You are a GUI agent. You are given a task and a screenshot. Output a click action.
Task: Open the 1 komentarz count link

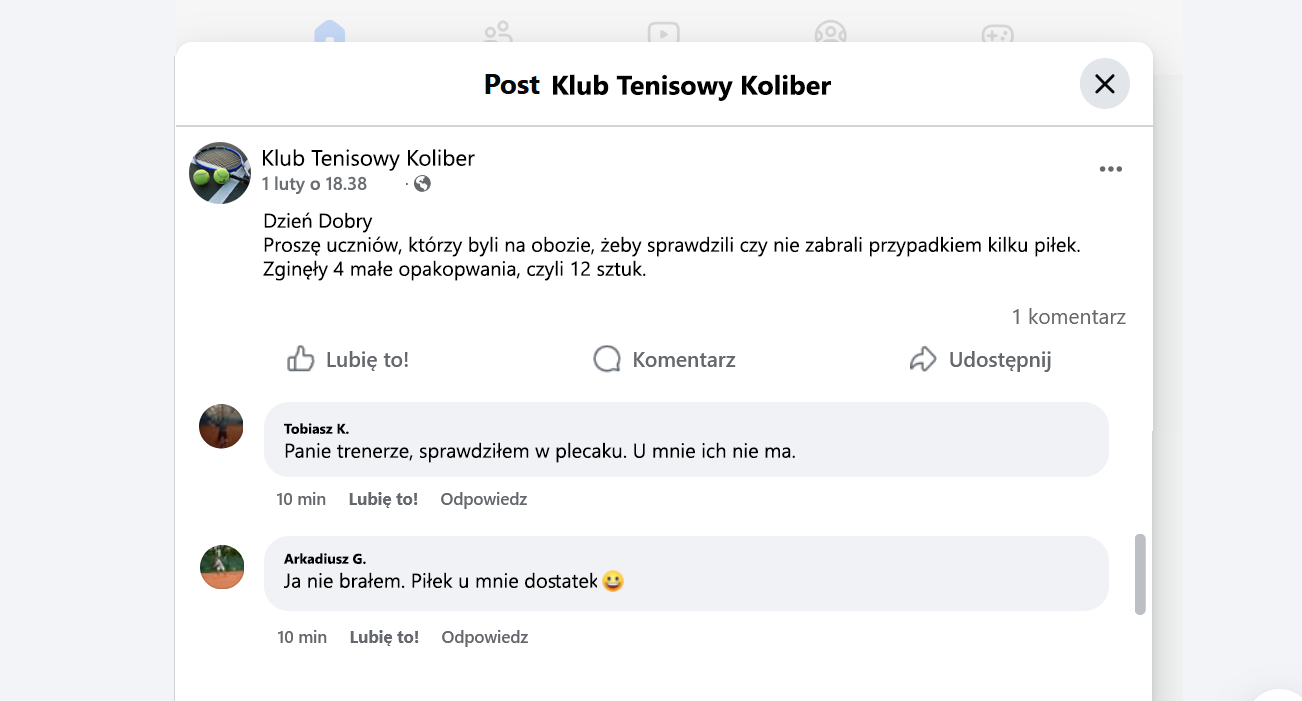pyautogui.click(x=1068, y=317)
